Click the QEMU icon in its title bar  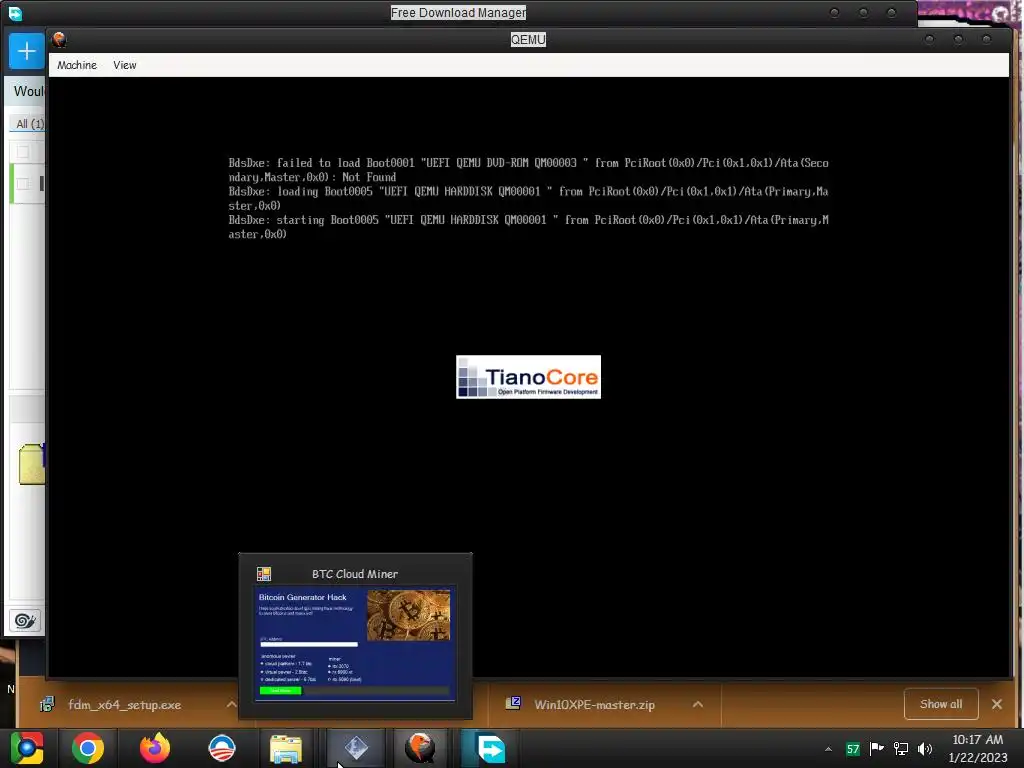click(x=59, y=40)
